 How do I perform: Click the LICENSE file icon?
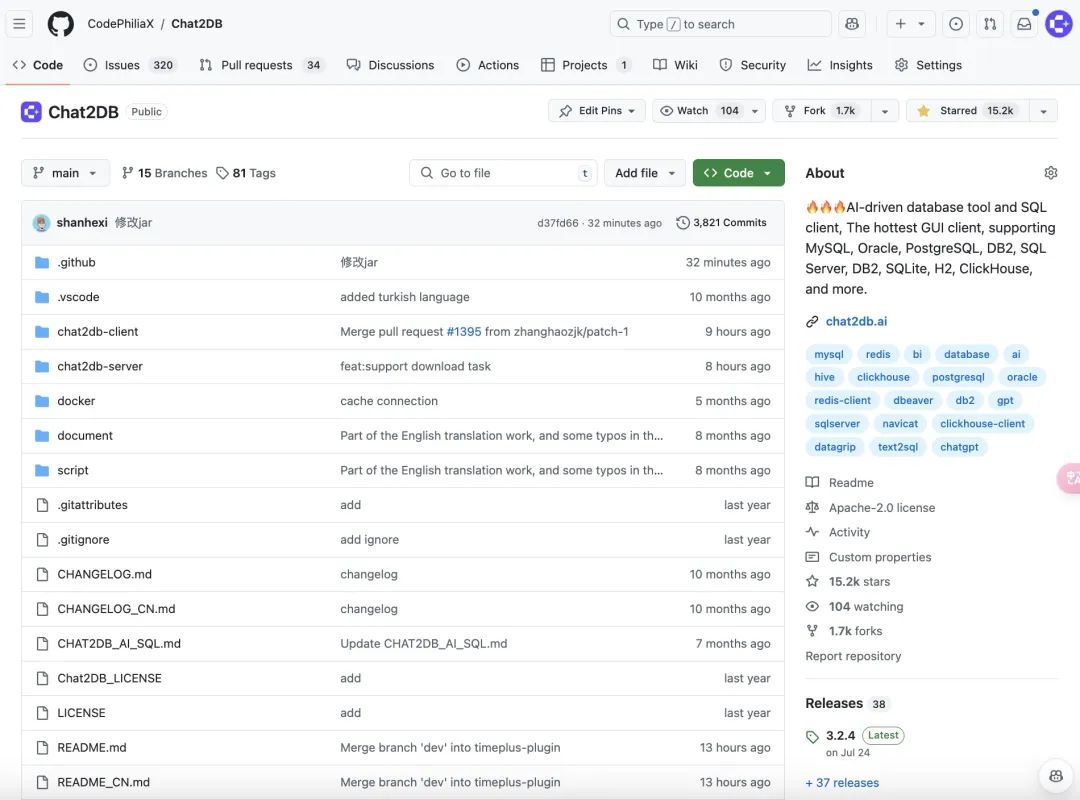point(42,713)
